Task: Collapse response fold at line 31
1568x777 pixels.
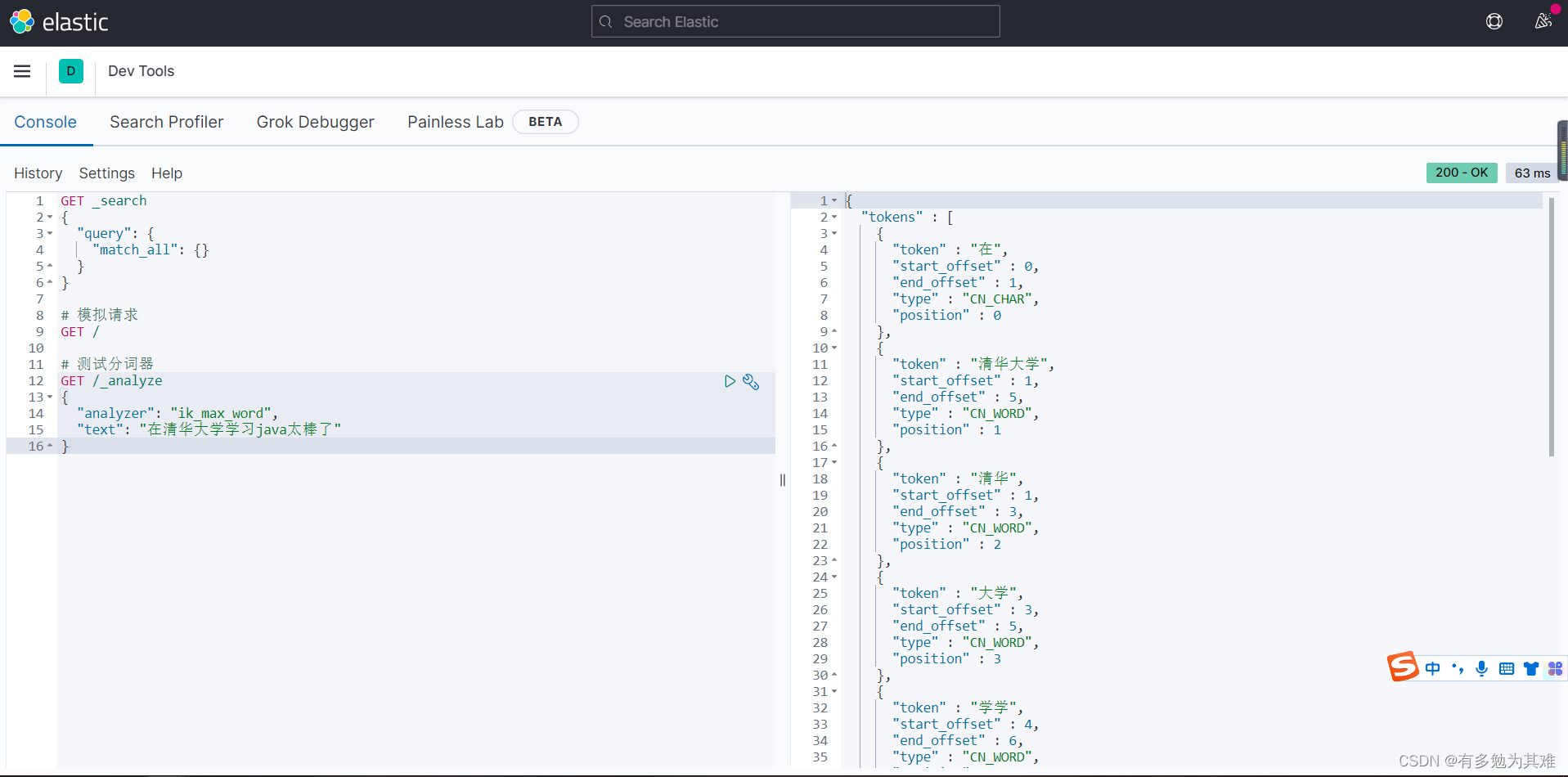Action: point(834,692)
